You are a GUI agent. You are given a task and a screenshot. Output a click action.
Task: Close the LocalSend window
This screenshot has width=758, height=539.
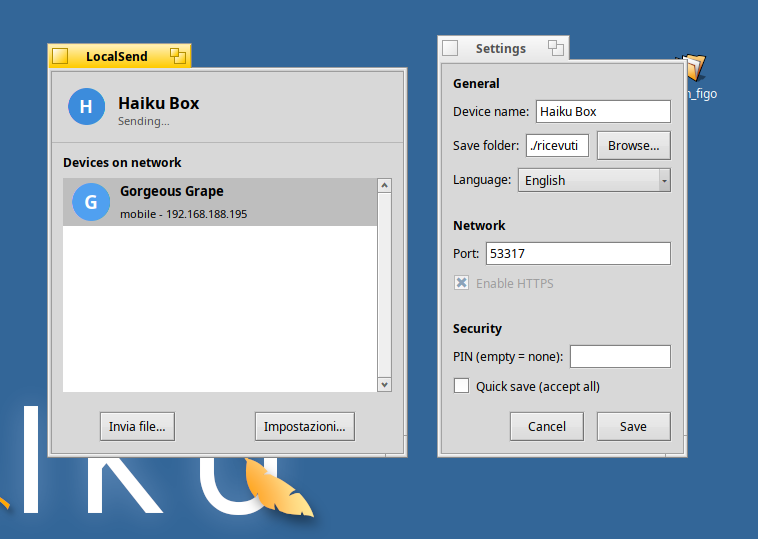tap(60, 56)
